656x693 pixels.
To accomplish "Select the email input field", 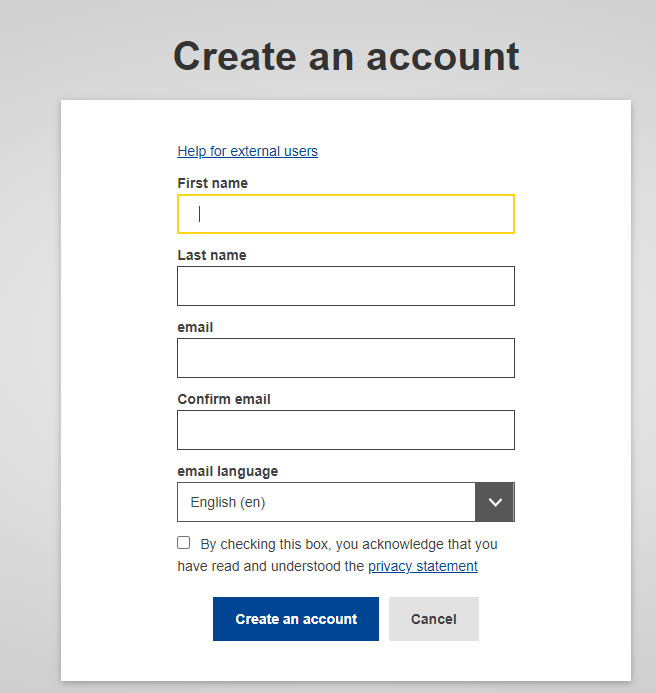I will [345, 358].
